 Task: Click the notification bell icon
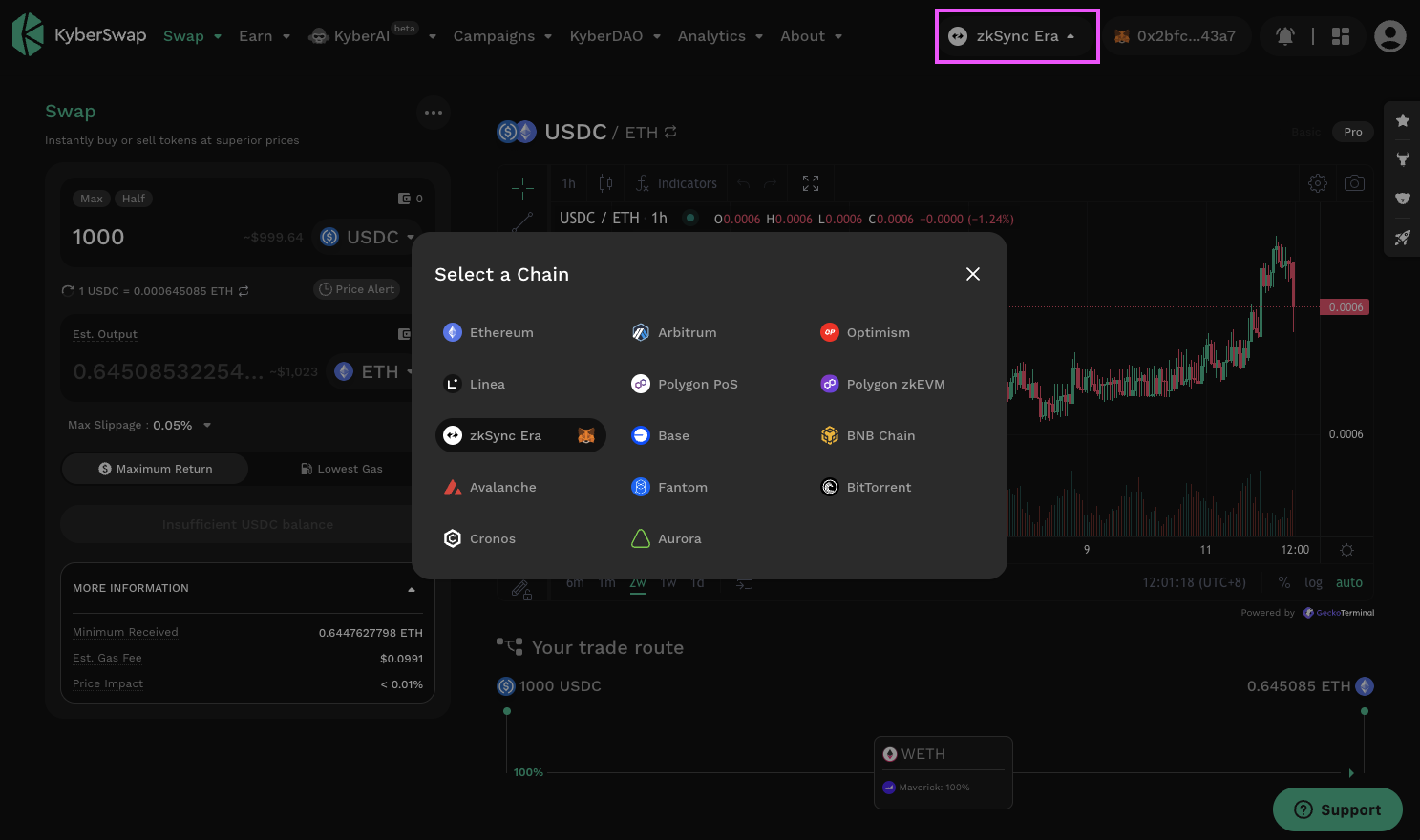1285,36
